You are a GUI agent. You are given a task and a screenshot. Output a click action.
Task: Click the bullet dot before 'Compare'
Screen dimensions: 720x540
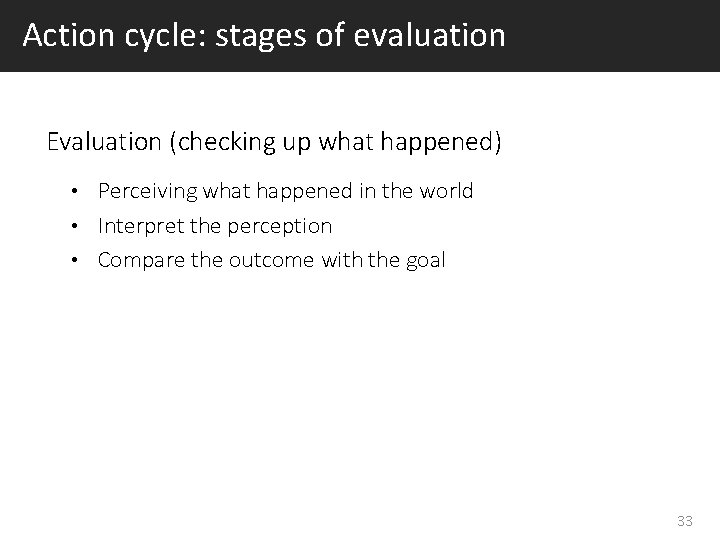[x=74, y=260]
